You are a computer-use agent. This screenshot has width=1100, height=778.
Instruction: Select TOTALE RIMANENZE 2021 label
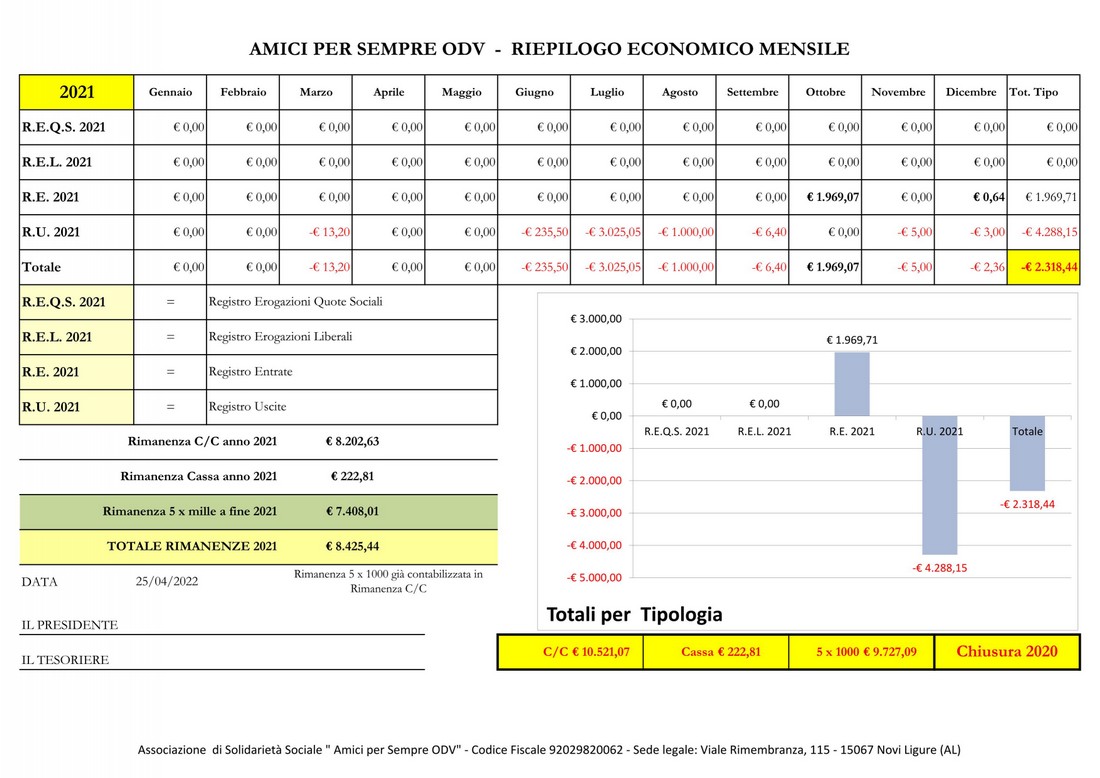192,546
